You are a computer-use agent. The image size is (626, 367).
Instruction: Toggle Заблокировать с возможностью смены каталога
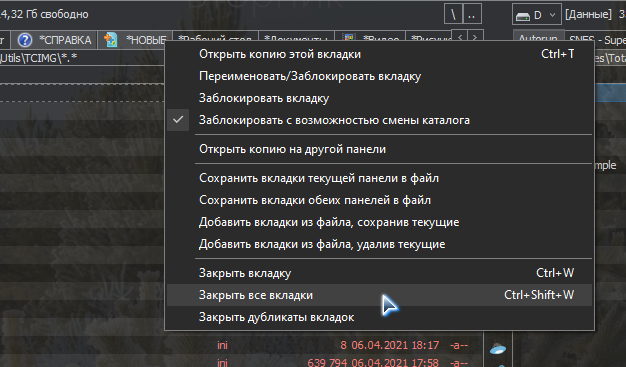(379, 120)
